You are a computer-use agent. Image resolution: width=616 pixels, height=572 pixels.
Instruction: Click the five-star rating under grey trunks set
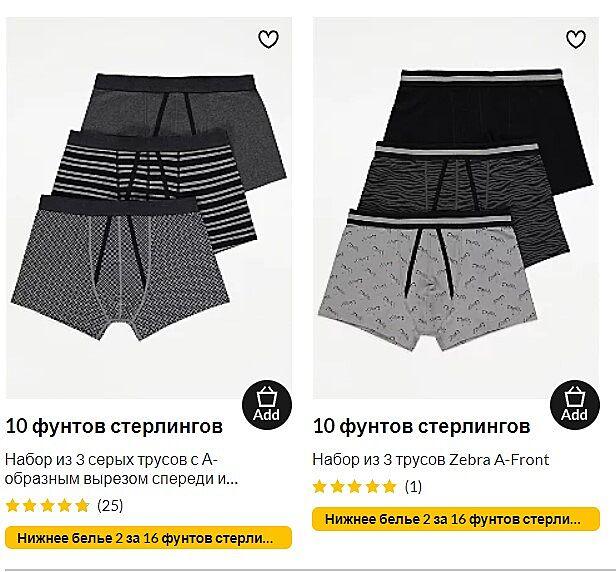point(48,505)
